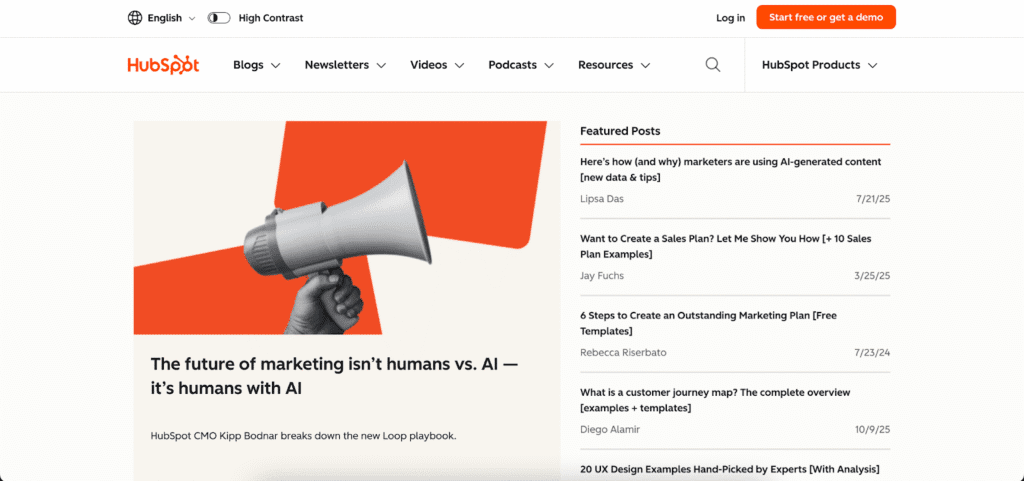Image resolution: width=1024 pixels, height=481 pixels.
Task: Expand the Resources menu
Action: point(614,65)
